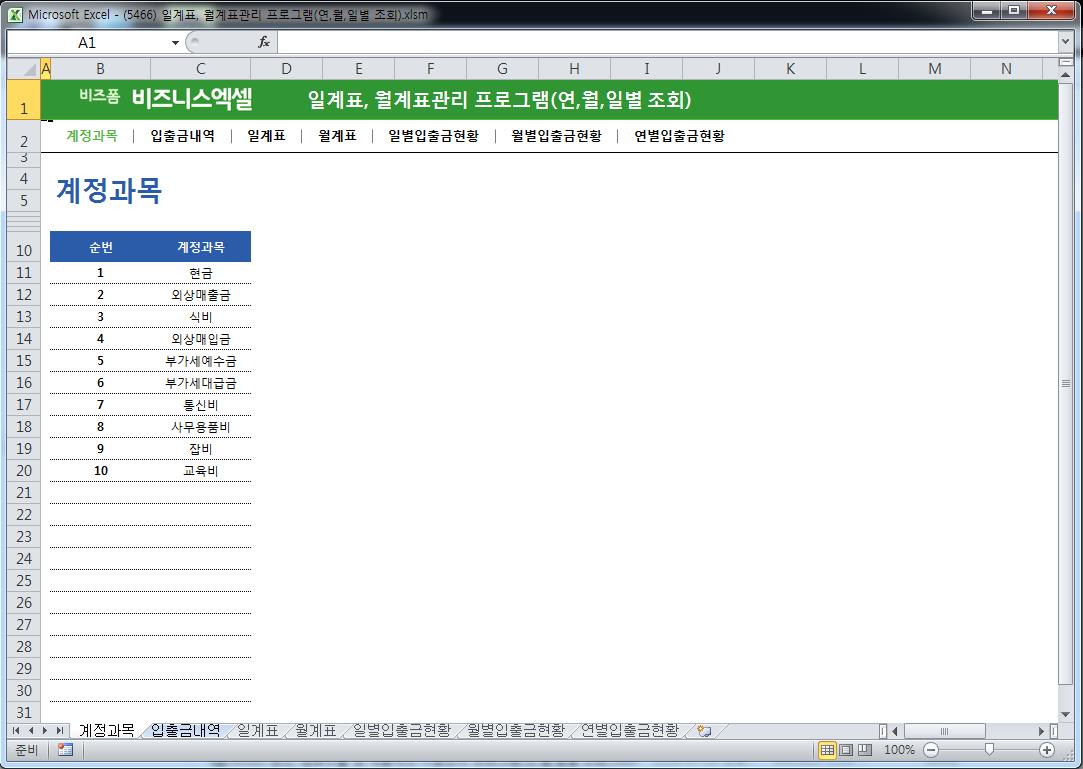Click the 계정과목 navigation link
Screen dimensions: 1083x769
point(92,135)
